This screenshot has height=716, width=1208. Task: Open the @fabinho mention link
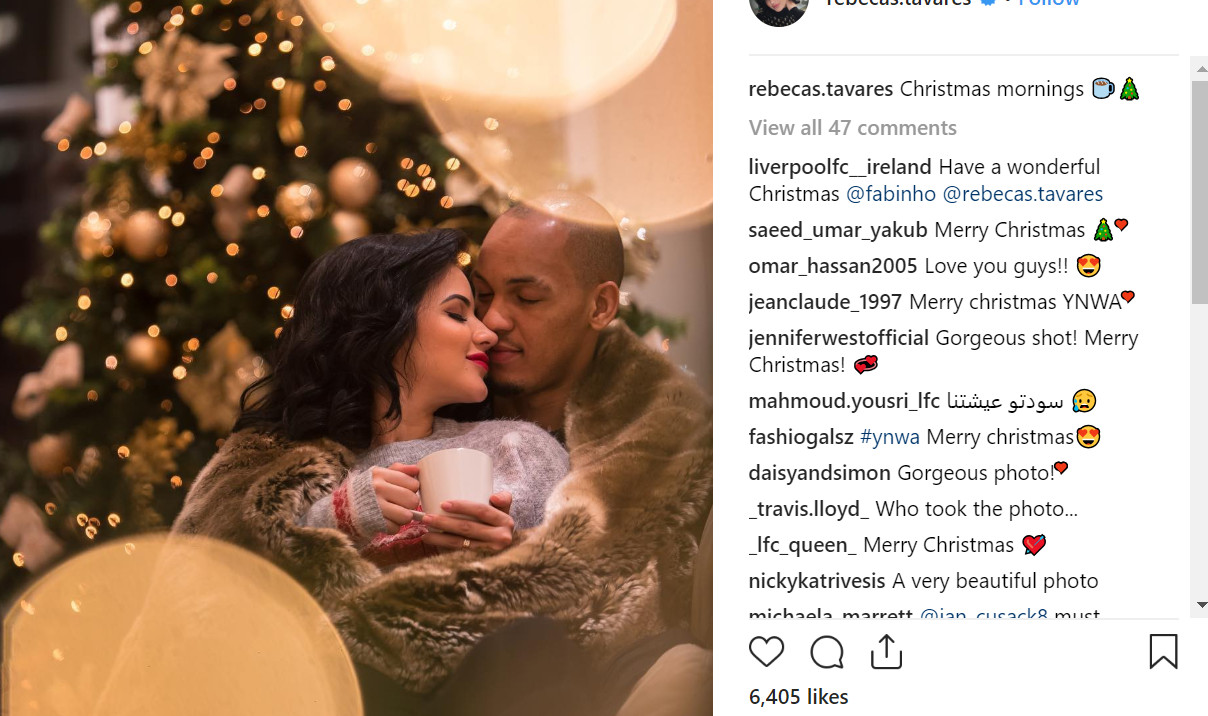(x=891, y=194)
